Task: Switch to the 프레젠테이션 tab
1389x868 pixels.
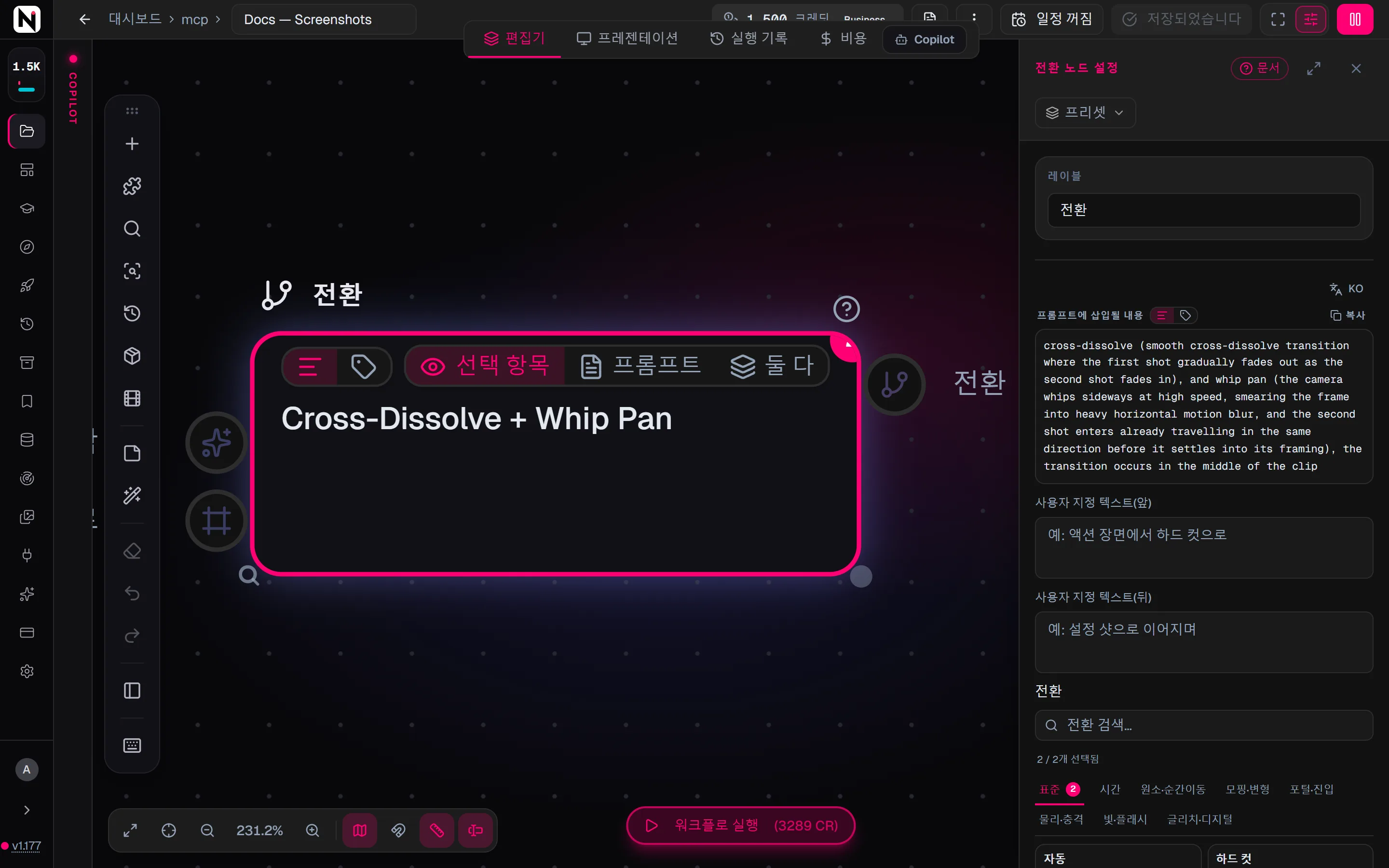Action: (x=627, y=39)
